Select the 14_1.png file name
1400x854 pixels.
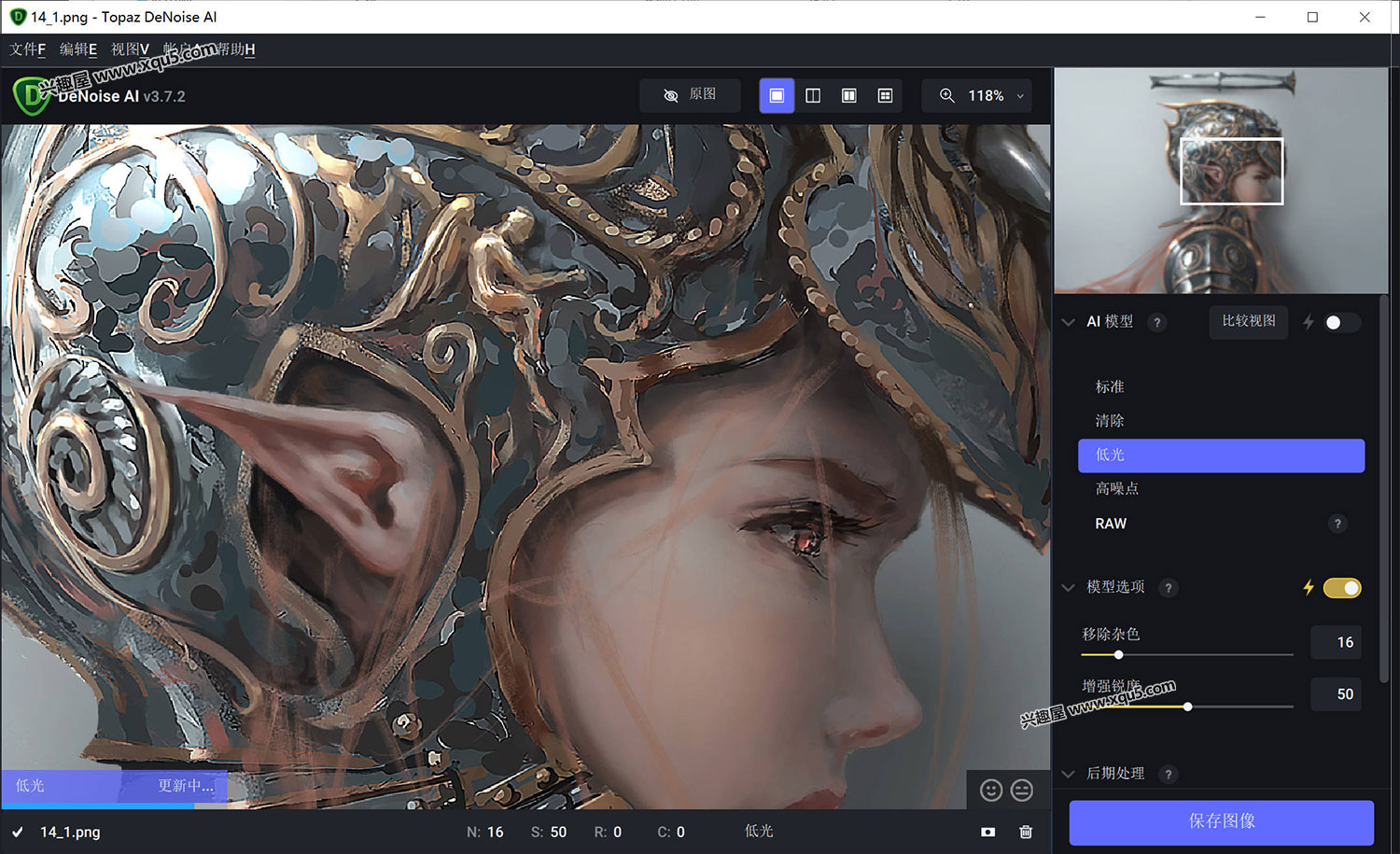click(x=70, y=832)
